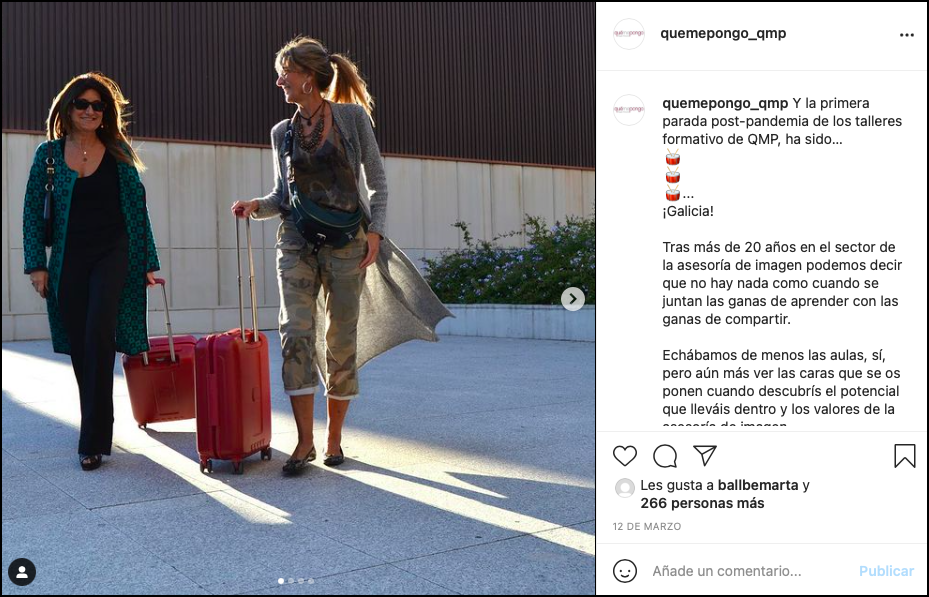This screenshot has height=597, width=929.
Task: Select the last carousel dot indicator
Action: (311, 581)
